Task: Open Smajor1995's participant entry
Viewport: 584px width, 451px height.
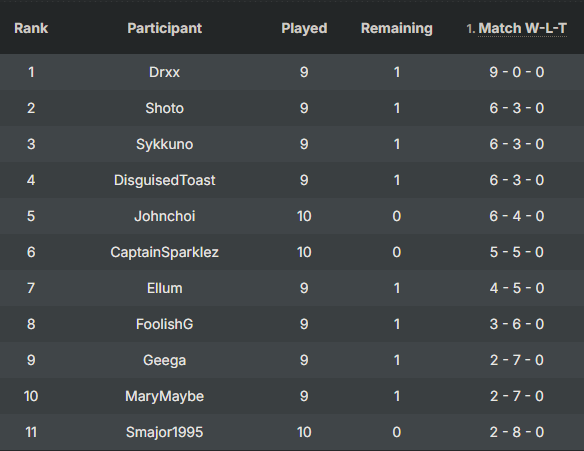Action: 165,432
